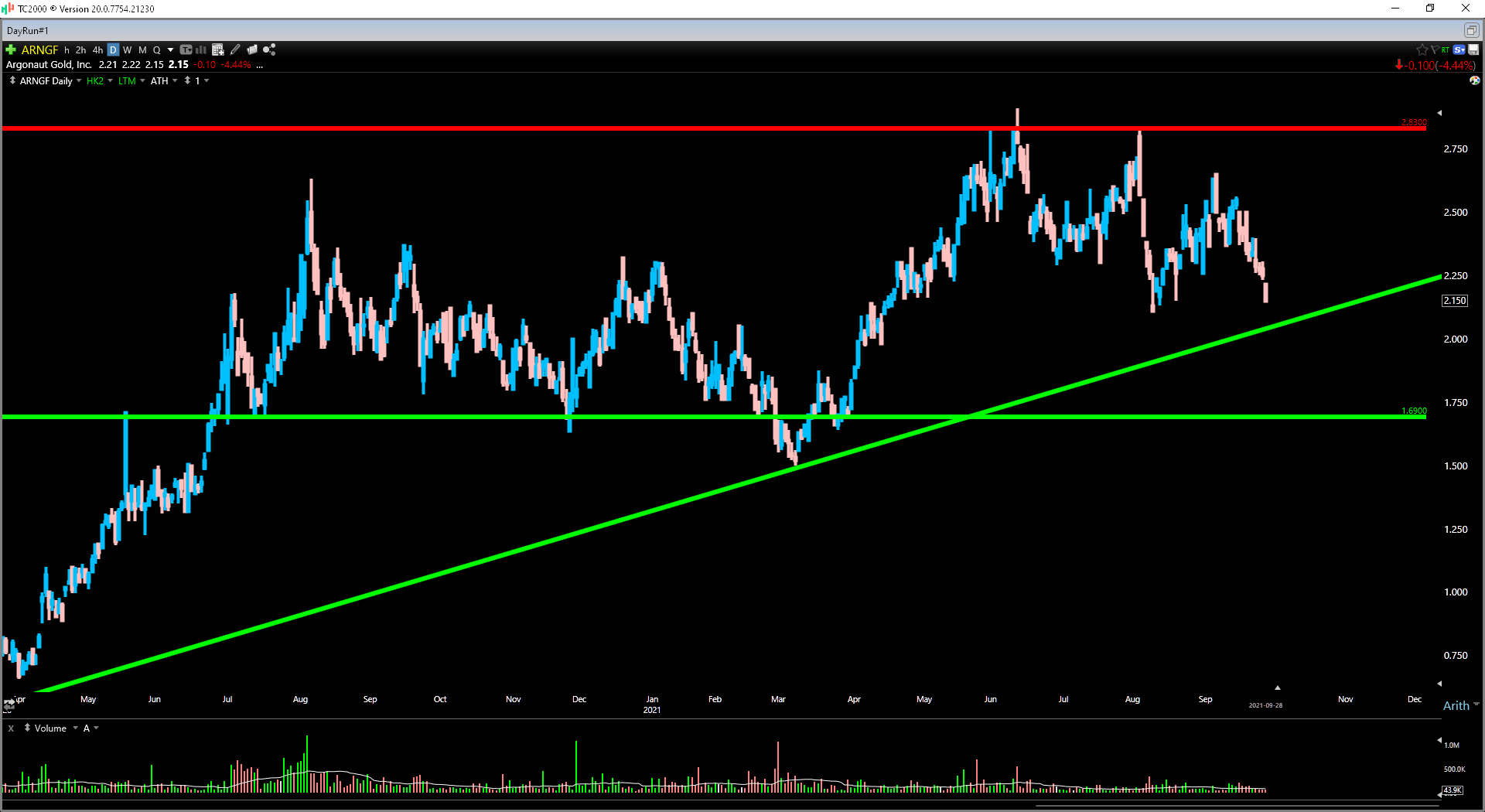Open the color palette icon

pyautogui.click(x=1474, y=80)
